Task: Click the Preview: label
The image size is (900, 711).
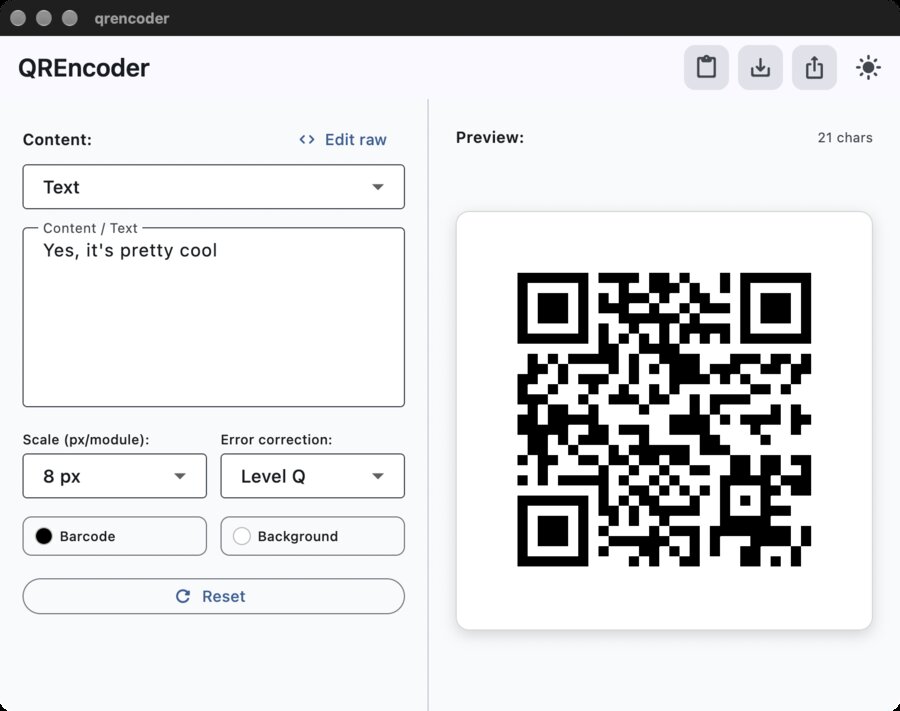Action: tap(490, 138)
